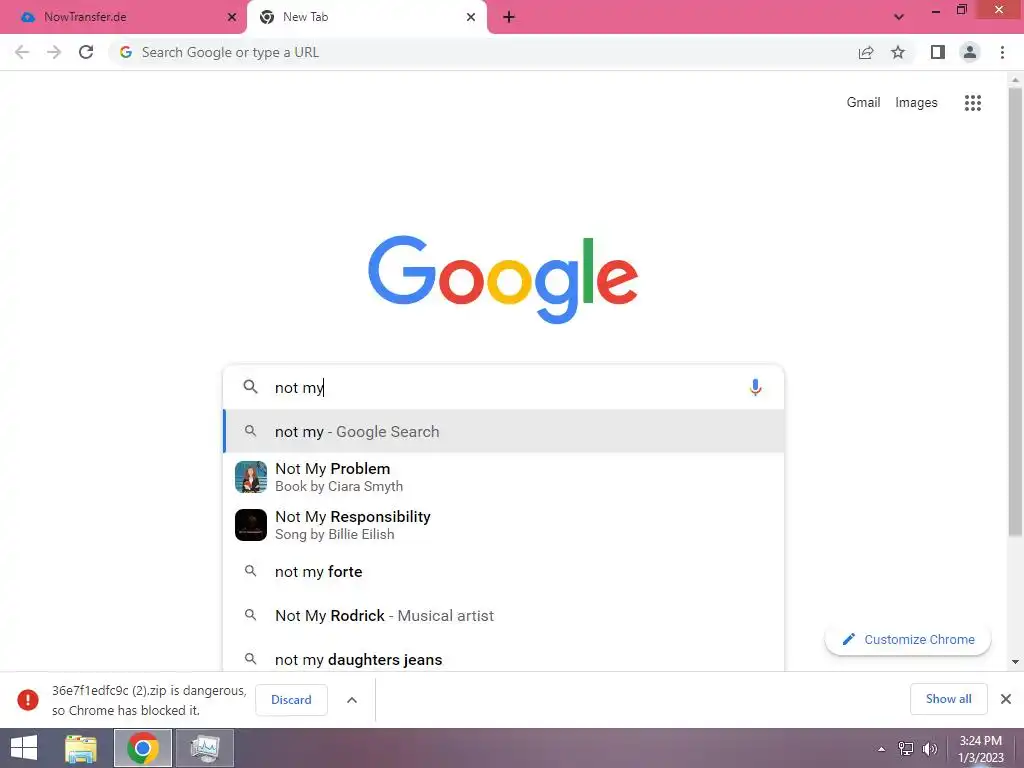
Task: Click the Not My Problem book thumbnail
Action: (x=251, y=477)
